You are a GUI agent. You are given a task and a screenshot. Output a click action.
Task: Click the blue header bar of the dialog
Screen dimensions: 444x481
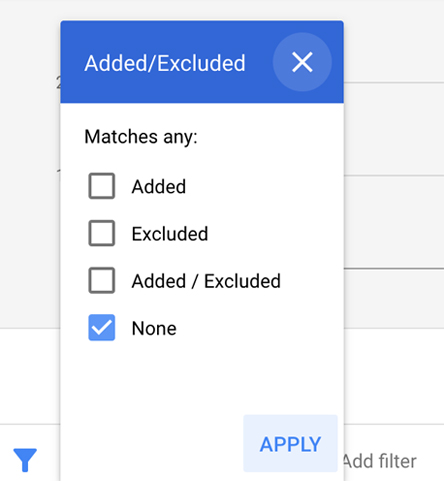tap(202, 62)
